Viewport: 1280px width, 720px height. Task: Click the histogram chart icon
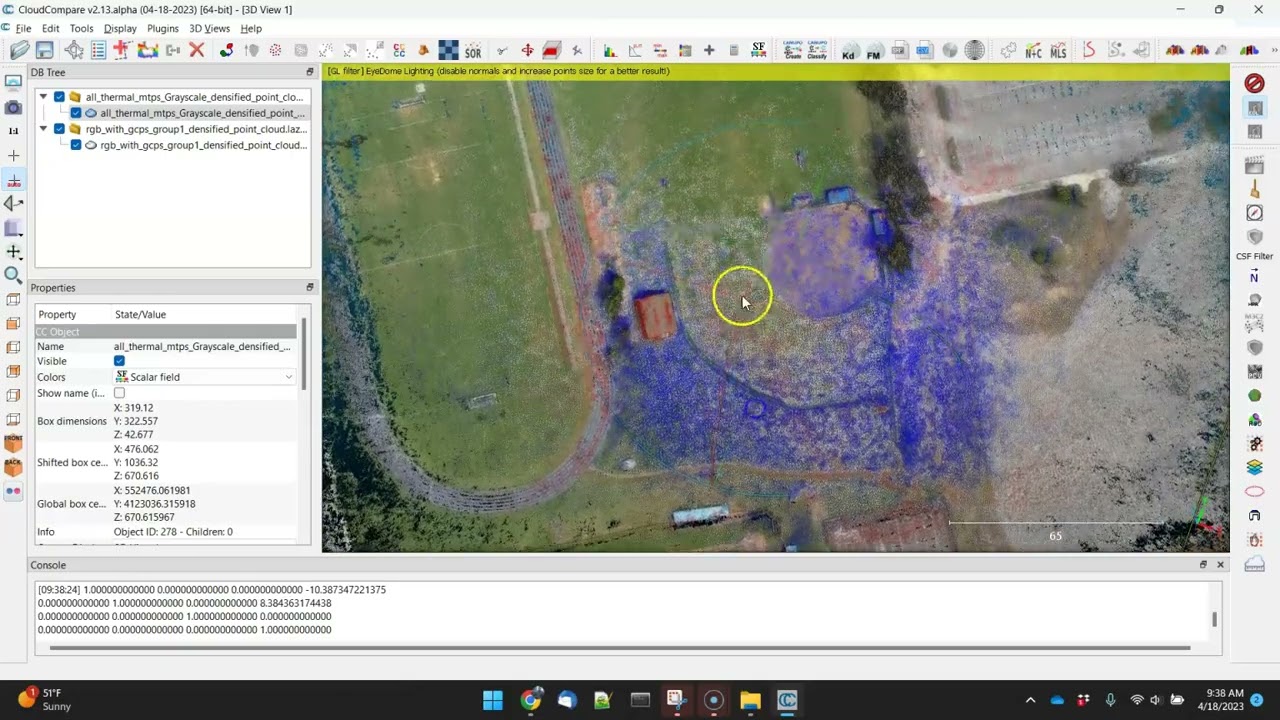(x=610, y=50)
